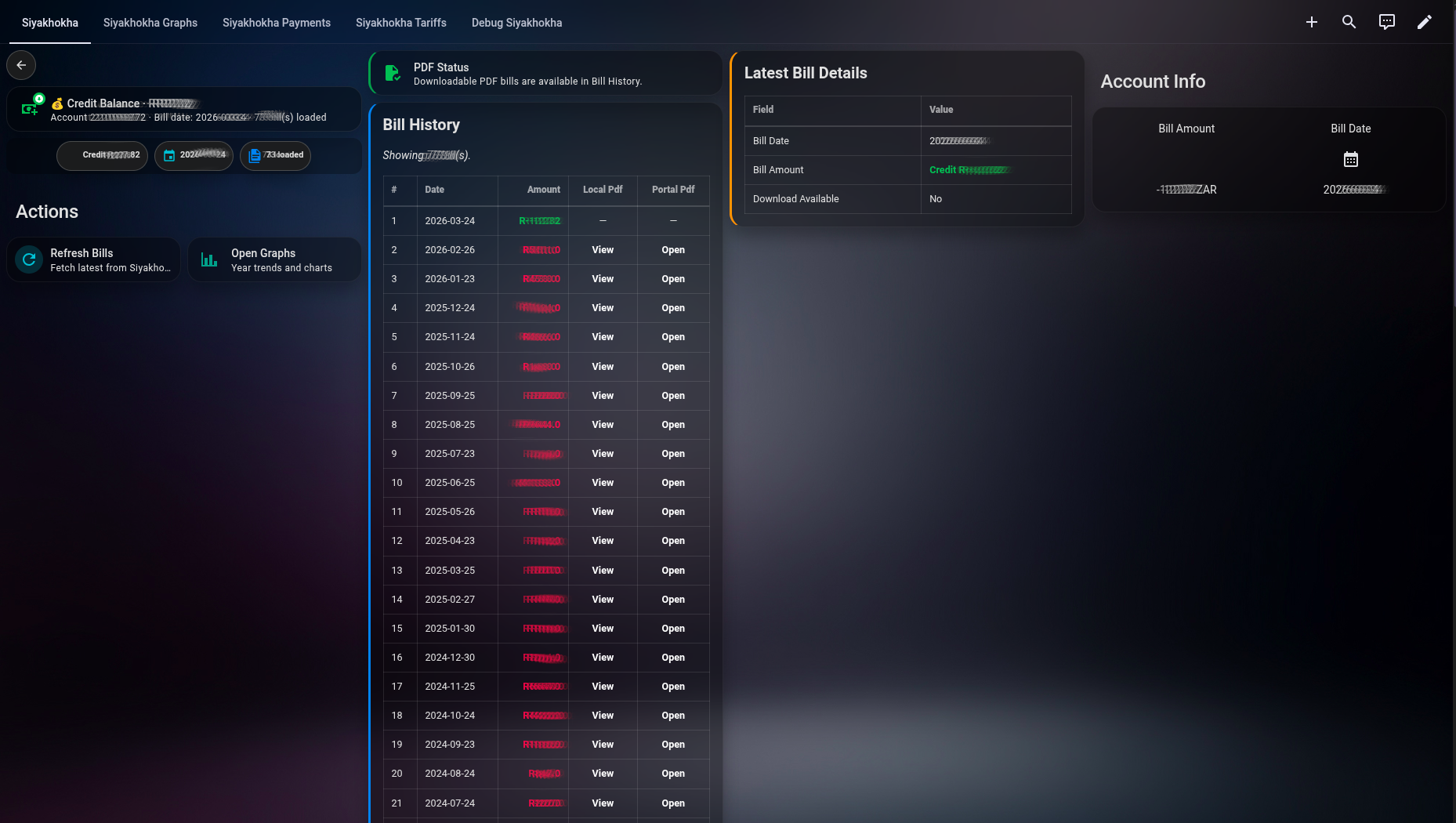
Task: View local PDF for 2025-07-23 bill
Action: click(603, 454)
